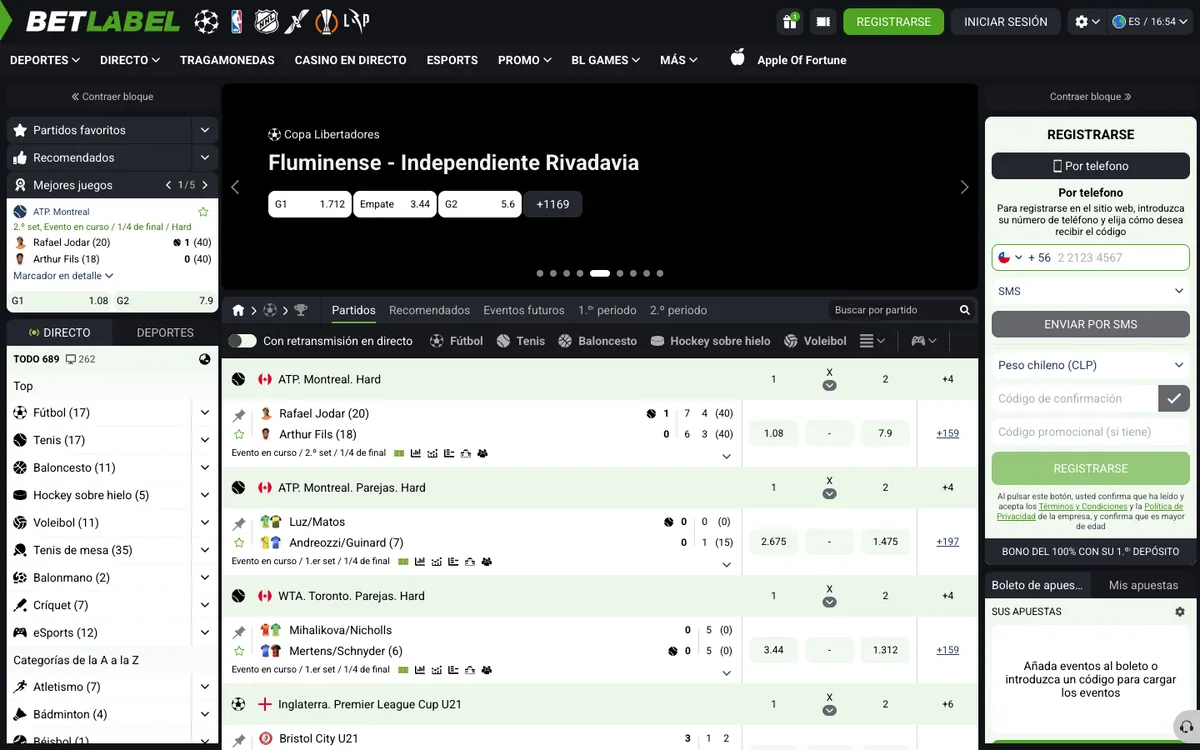Open the coupon ticket icon in header
The width and height of the screenshot is (1200, 750).
click(823, 21)
